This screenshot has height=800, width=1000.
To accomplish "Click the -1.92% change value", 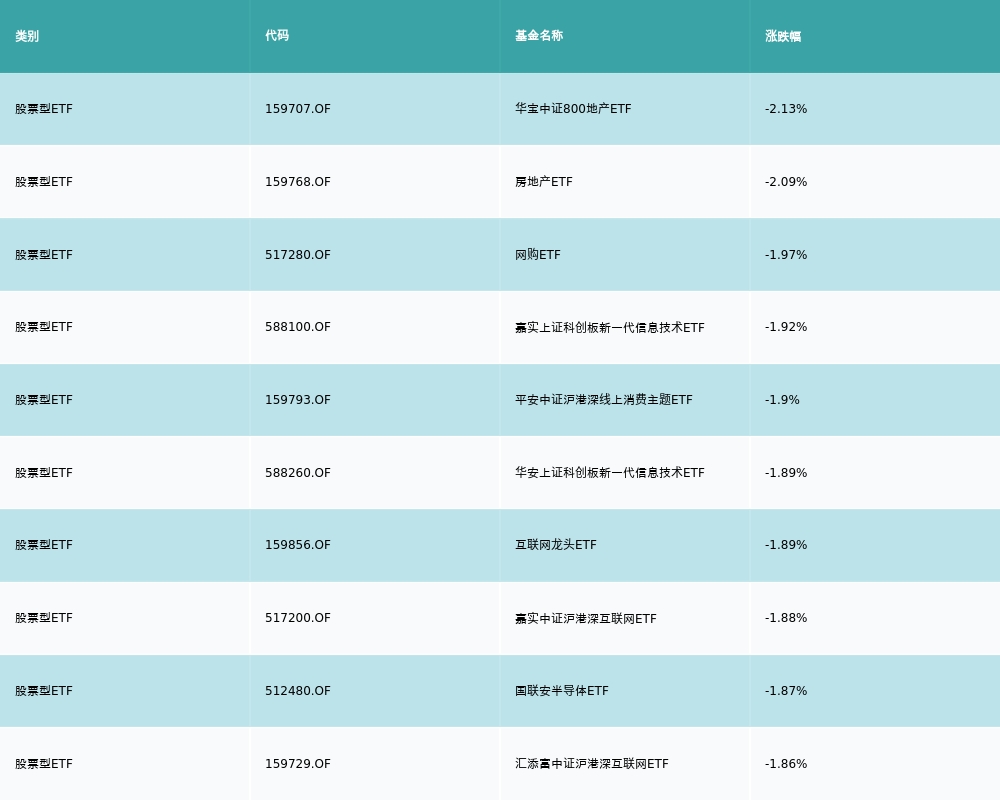I will click(786, 327).
